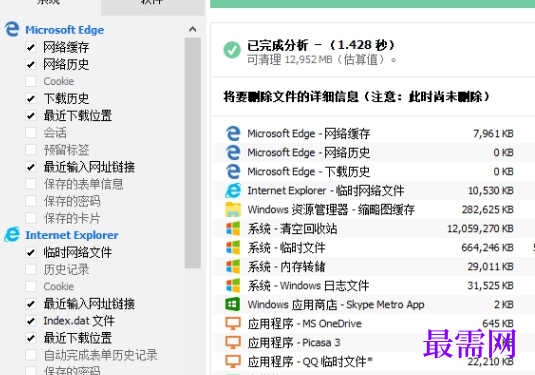Click the 282,625 KB size value
This screenshot has width=535, height=375.
point(488,210)
